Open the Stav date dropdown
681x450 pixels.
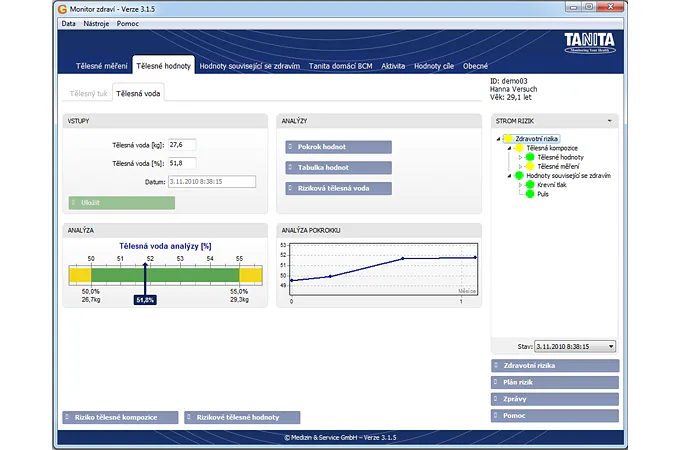[x=610, y=346]
